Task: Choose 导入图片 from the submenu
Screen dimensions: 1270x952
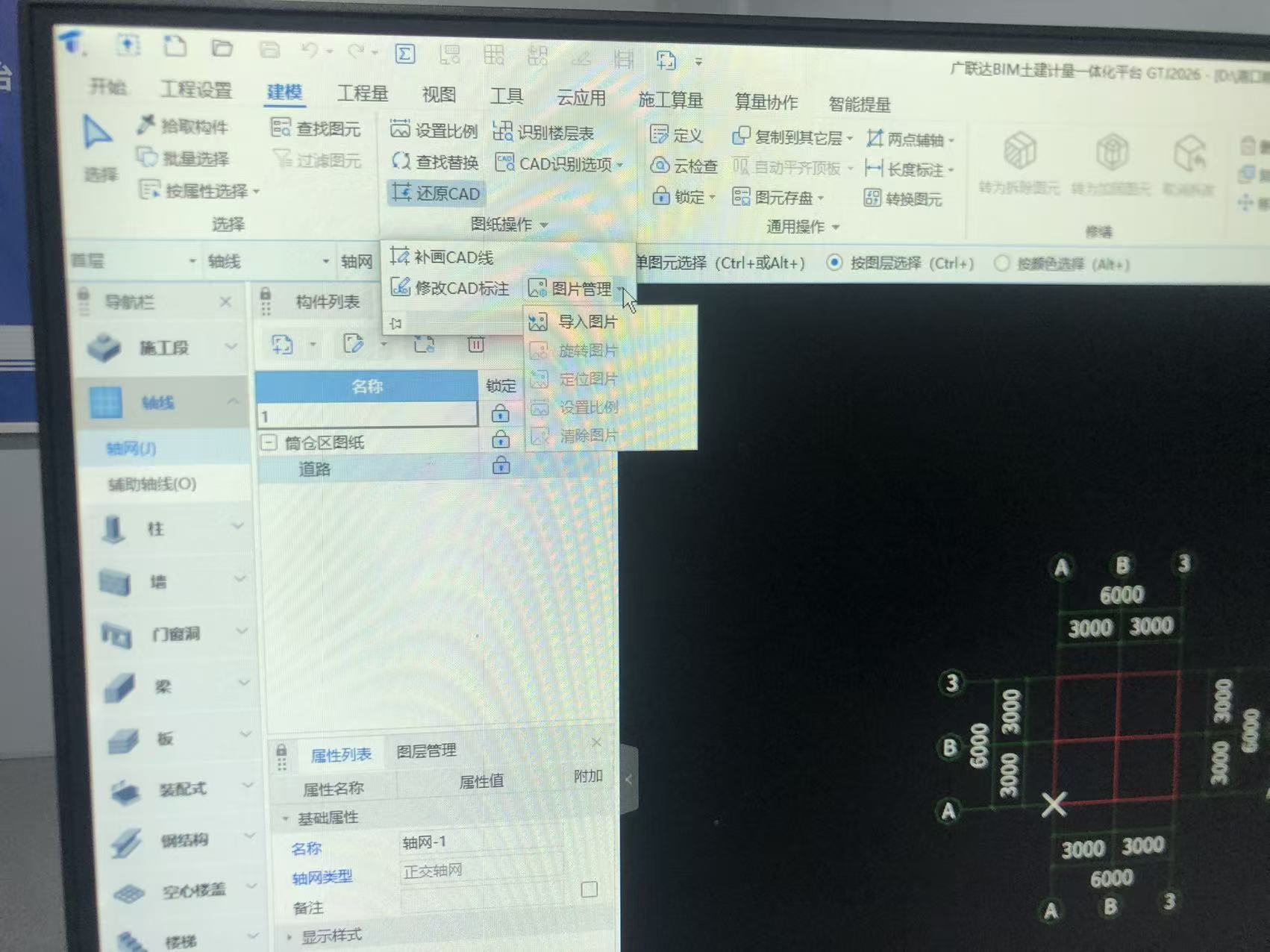Action: tap(573, 322)
